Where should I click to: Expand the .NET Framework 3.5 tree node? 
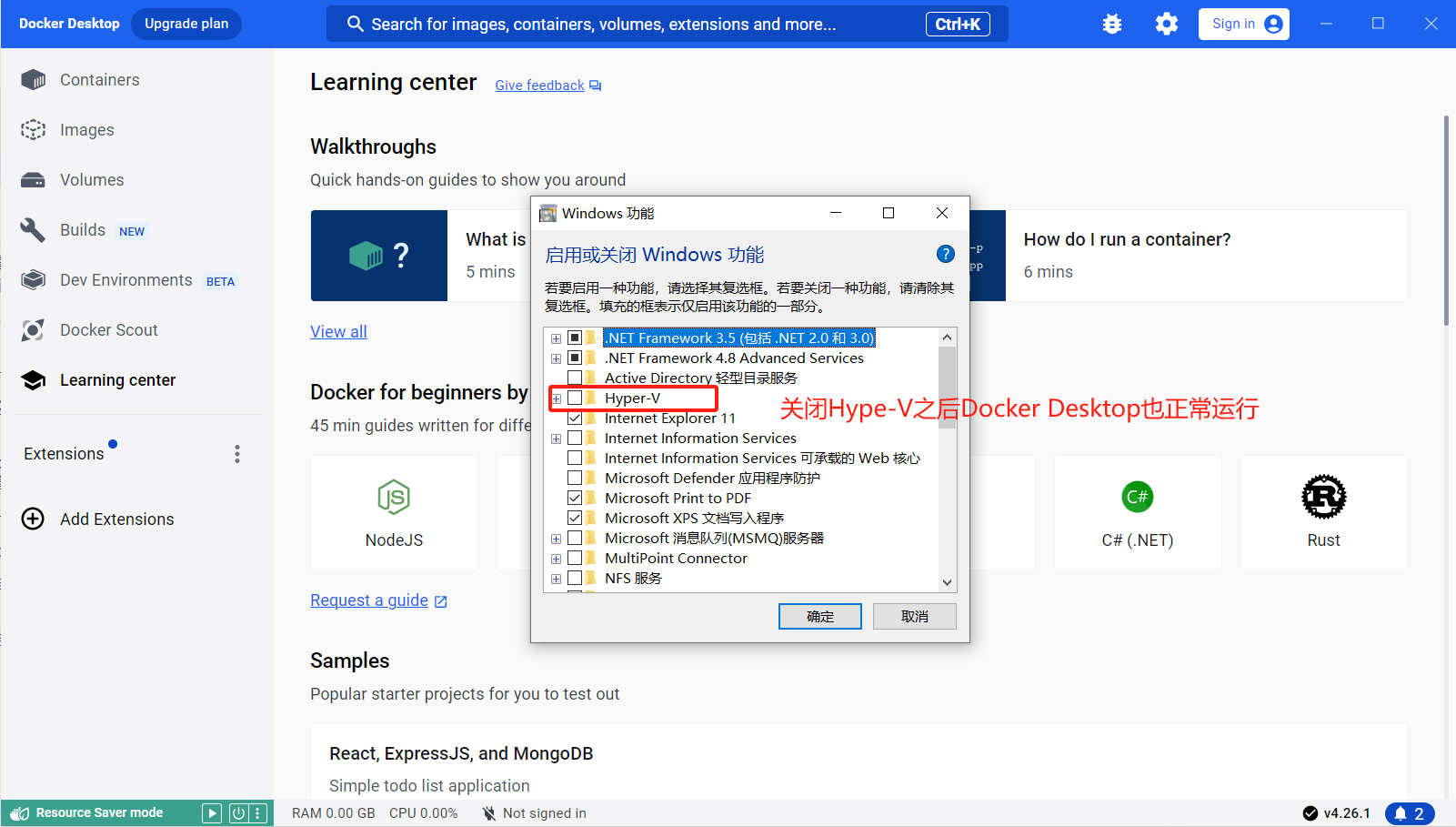click(x=556, y=338)
